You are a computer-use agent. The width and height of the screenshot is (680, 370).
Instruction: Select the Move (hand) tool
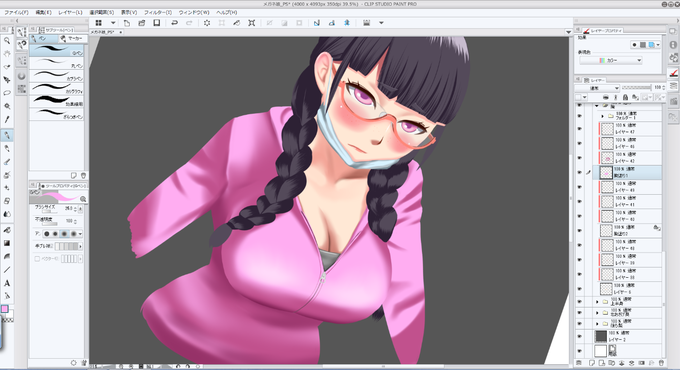tap(7, 53)
